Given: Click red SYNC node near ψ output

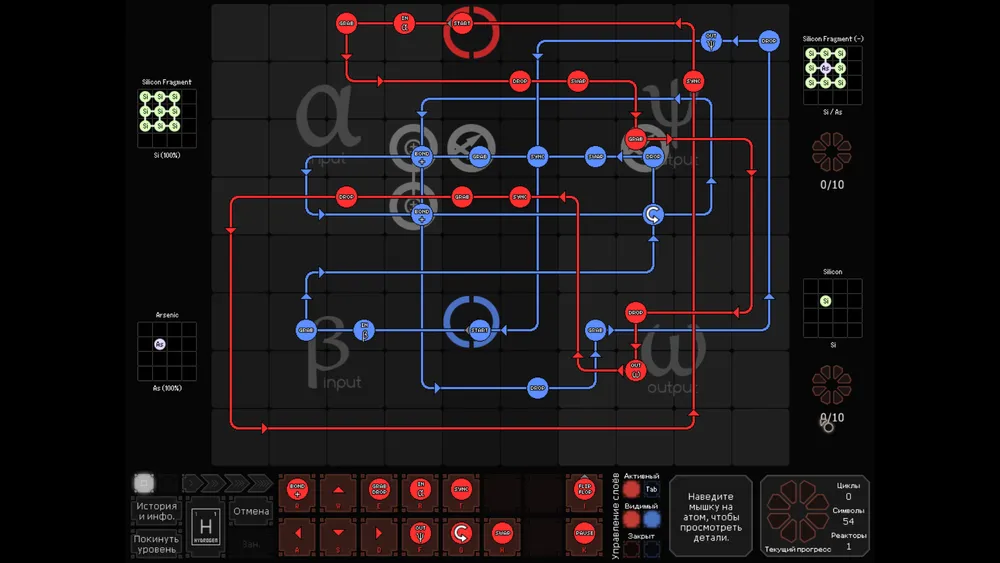Looking at the screenshot, I should pos(694,81).
